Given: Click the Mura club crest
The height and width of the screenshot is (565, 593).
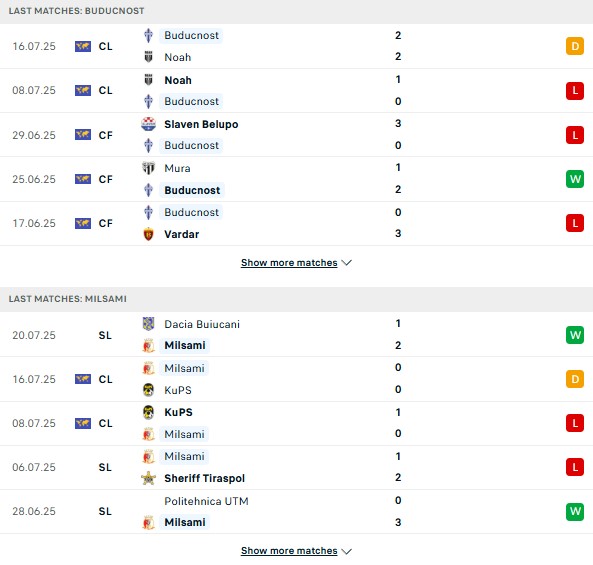Looking at the screenshot, I should tap(148, 168).
